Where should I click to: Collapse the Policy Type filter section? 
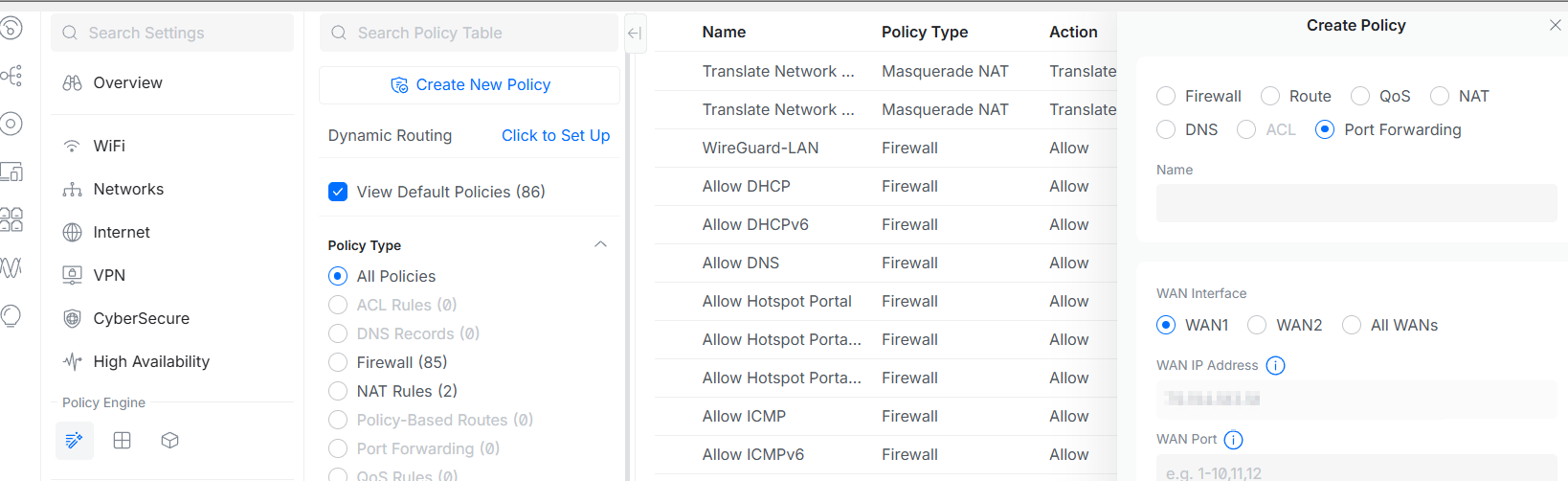coord(600,245)
